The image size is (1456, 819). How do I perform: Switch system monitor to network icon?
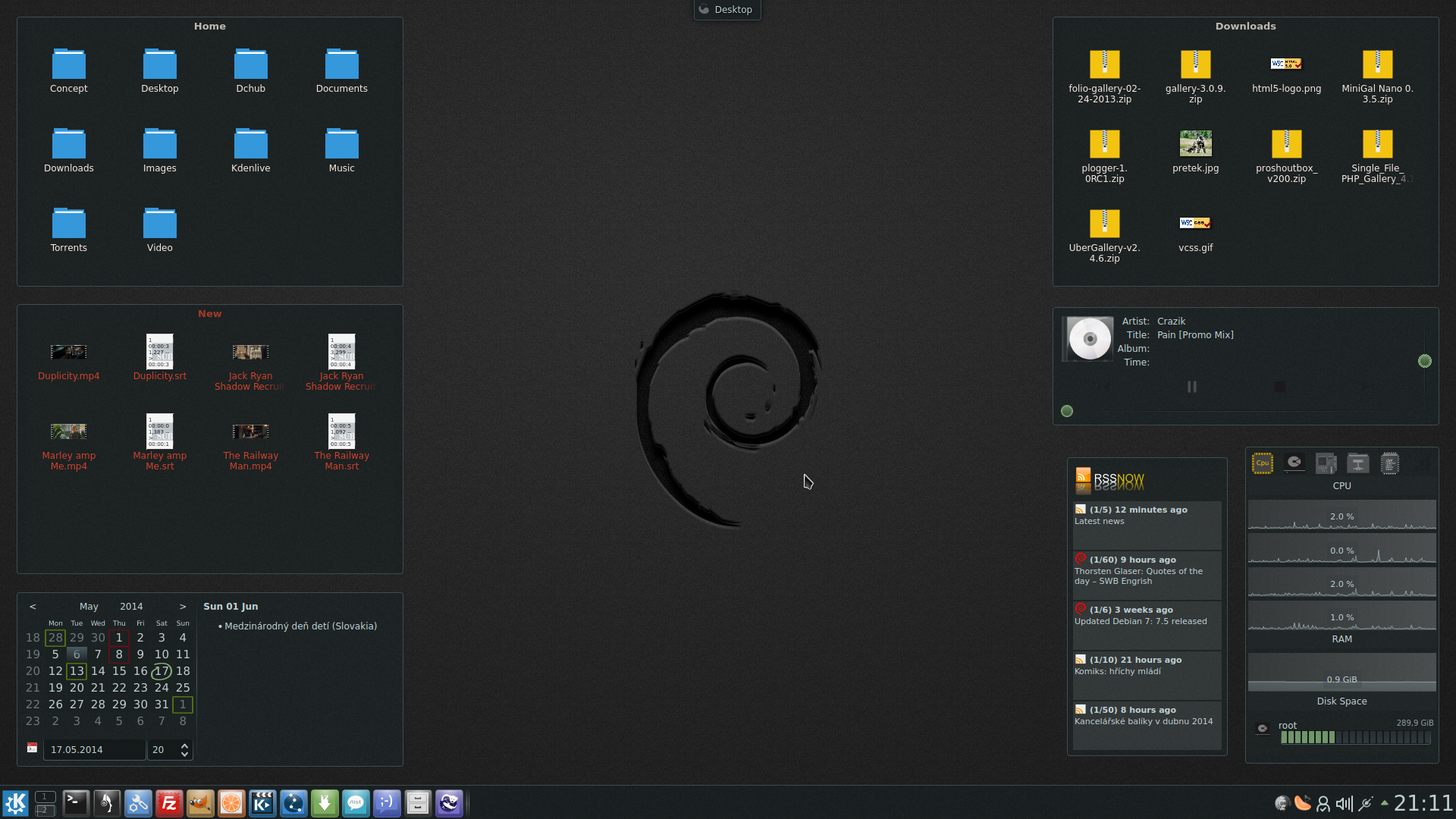click(x=1357, y=463)
